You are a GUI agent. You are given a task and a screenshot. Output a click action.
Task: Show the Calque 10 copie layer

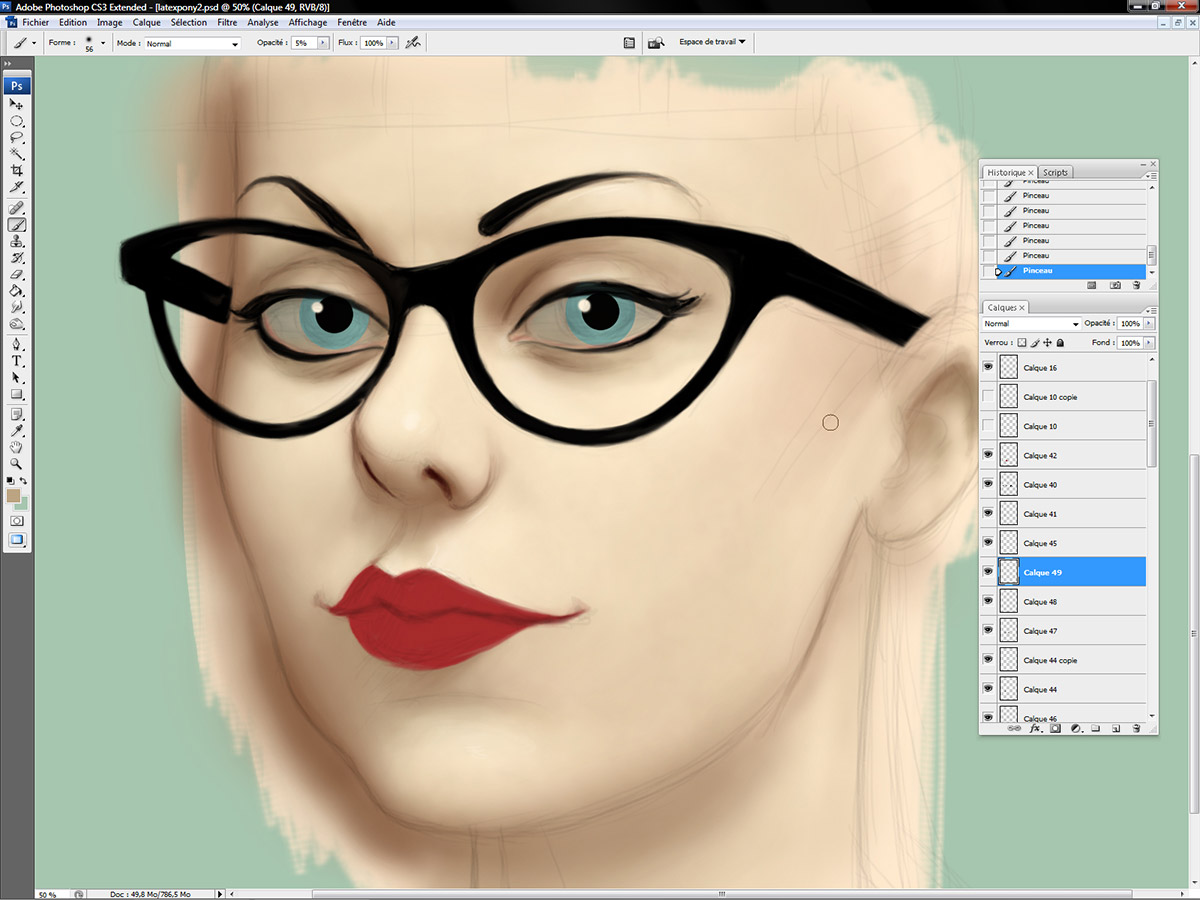click(x=989, y=397)
